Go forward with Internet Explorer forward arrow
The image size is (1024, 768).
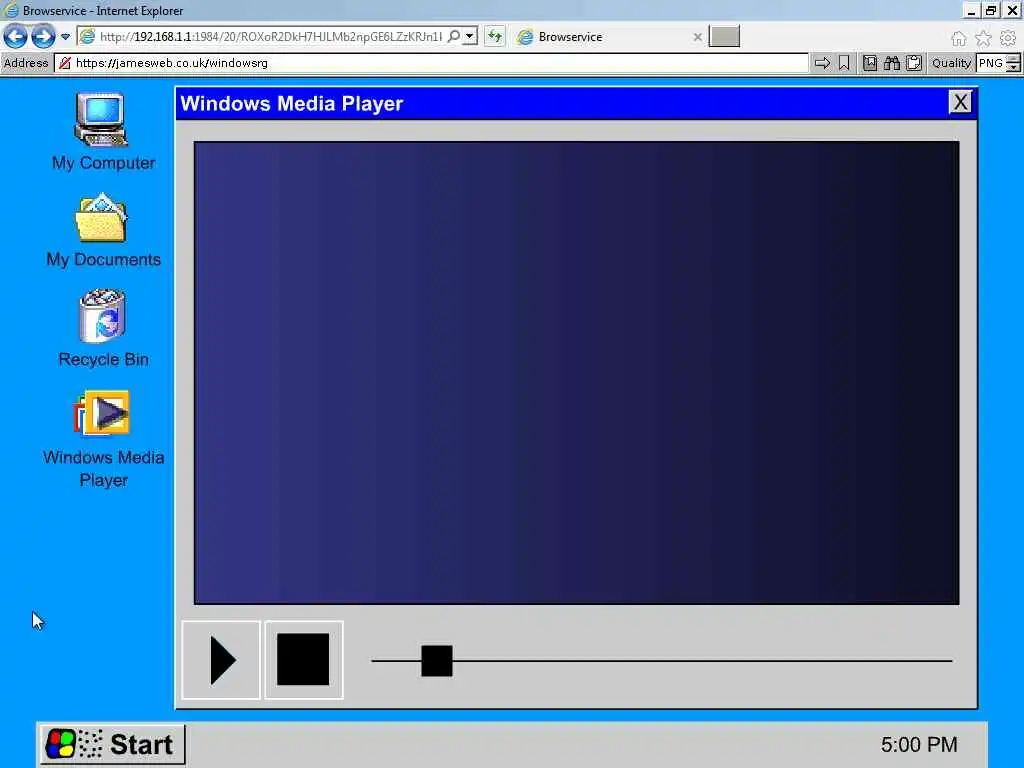coord(43,37)
